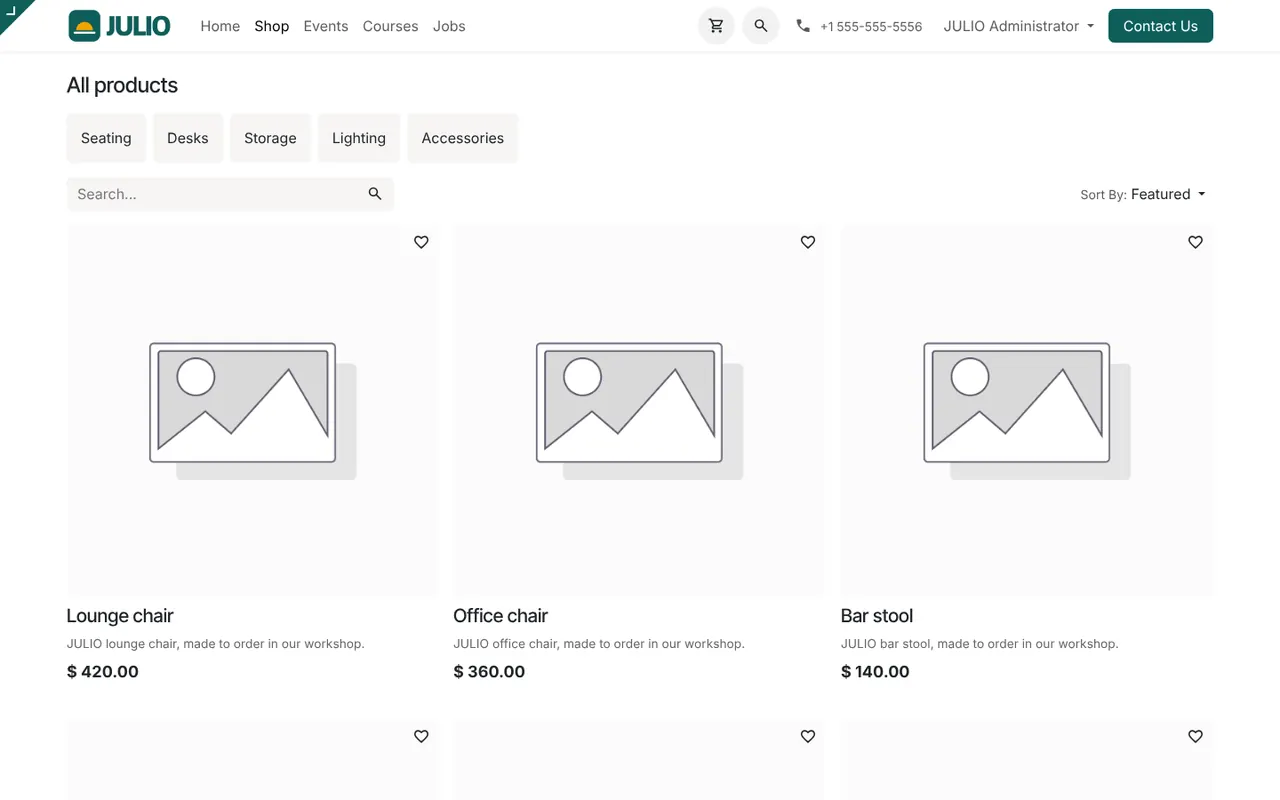This screenshot has height=800, width=1280.
Task: Call the +1 555-555-5556 phone number
Action: [x=871, y=27]
